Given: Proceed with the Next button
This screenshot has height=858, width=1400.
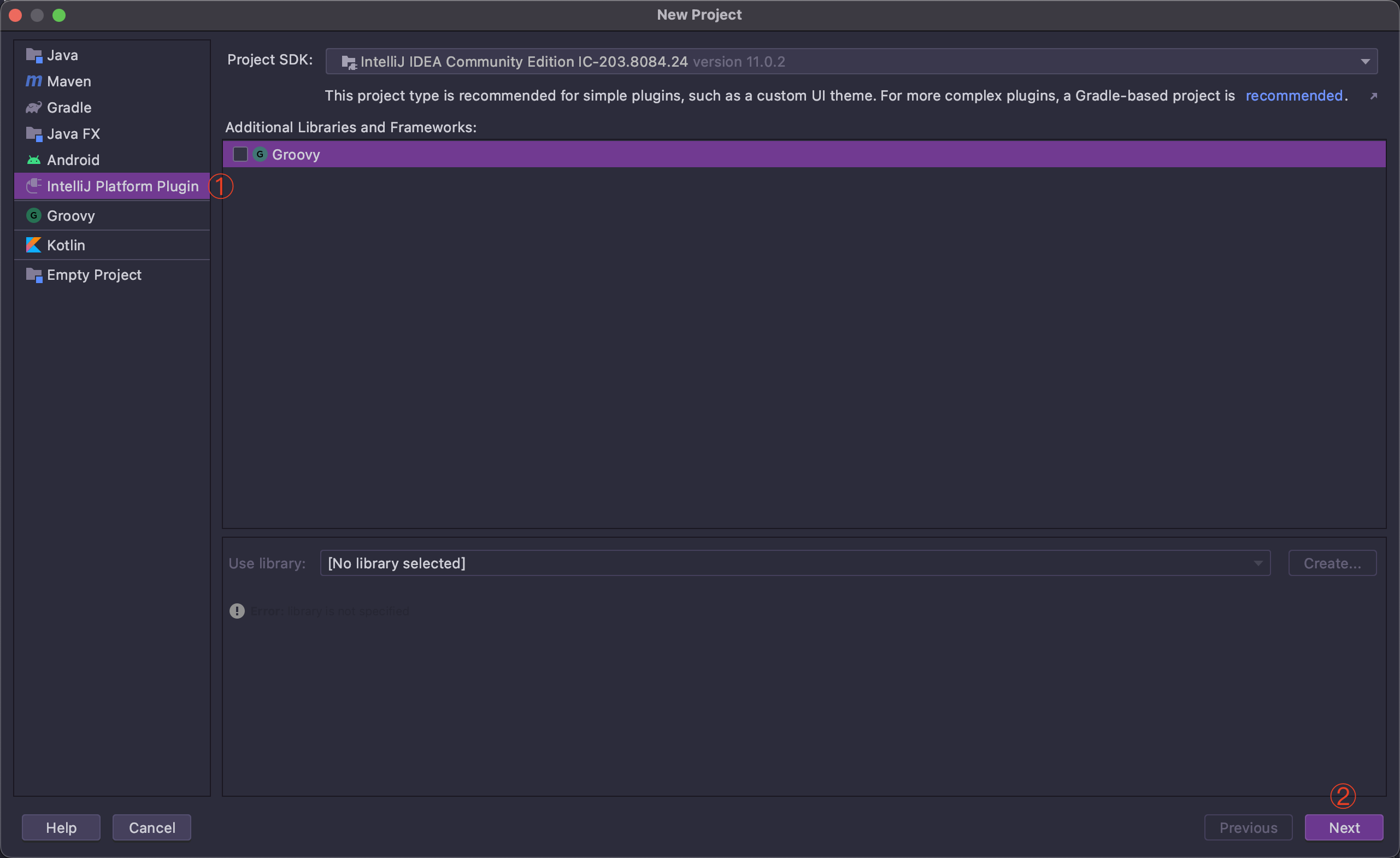Looking at the screenshot, I should click(1344, 827).
